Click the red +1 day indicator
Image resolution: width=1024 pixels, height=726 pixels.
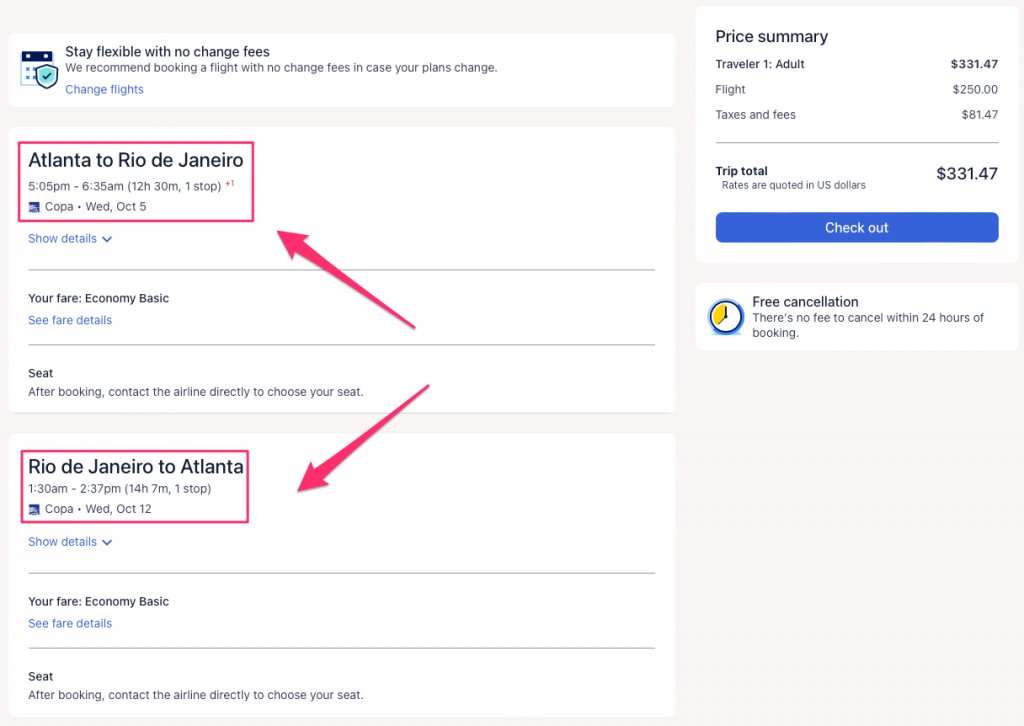tap(230, 183)
